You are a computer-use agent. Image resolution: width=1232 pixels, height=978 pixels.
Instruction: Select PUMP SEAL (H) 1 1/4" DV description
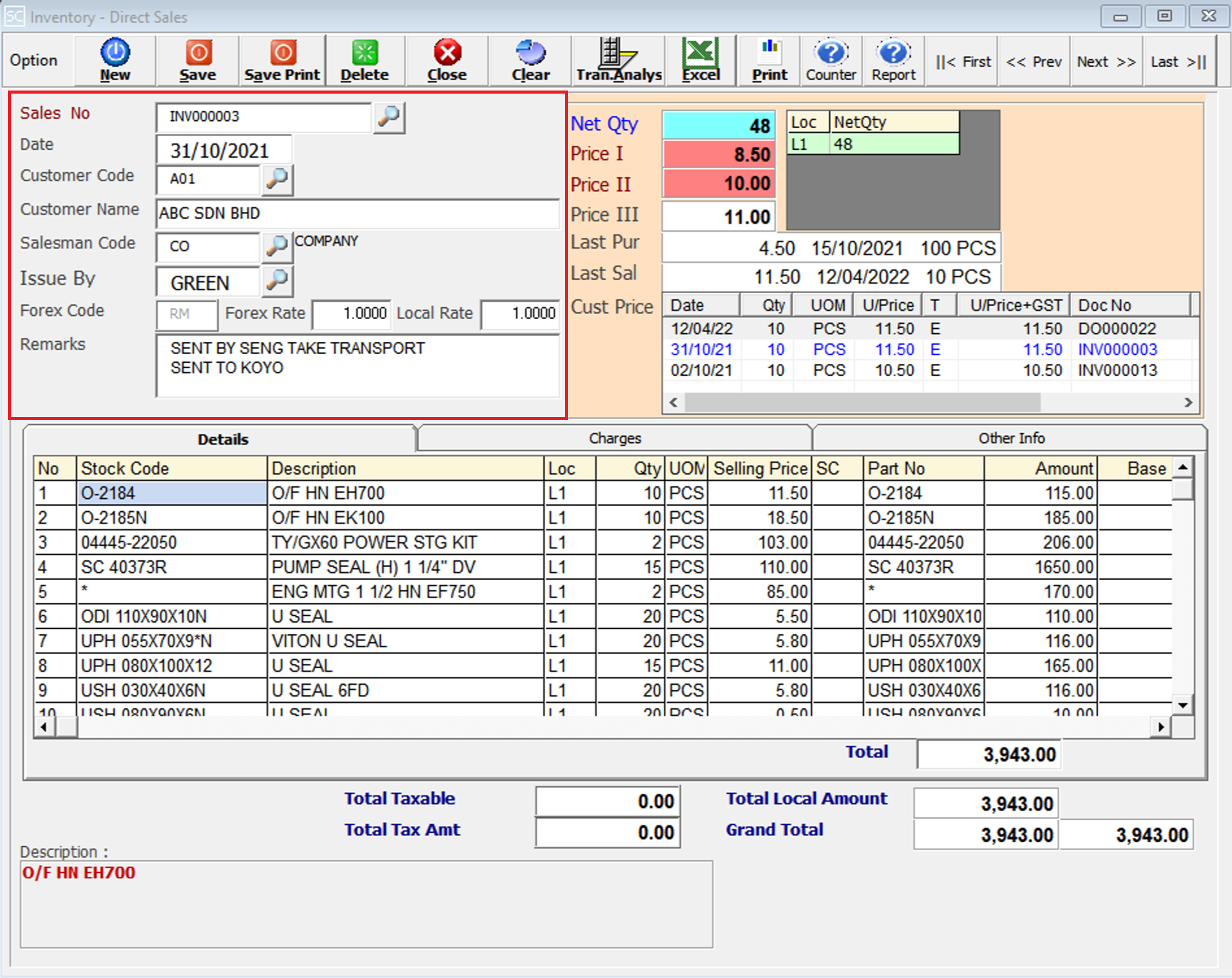tap(405, 567)
